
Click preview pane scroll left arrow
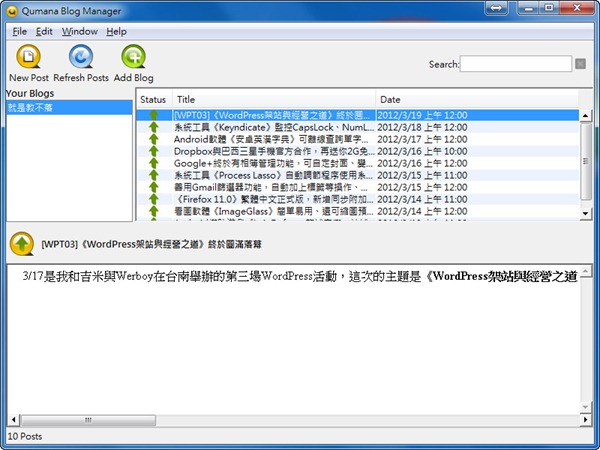point(13,420)
